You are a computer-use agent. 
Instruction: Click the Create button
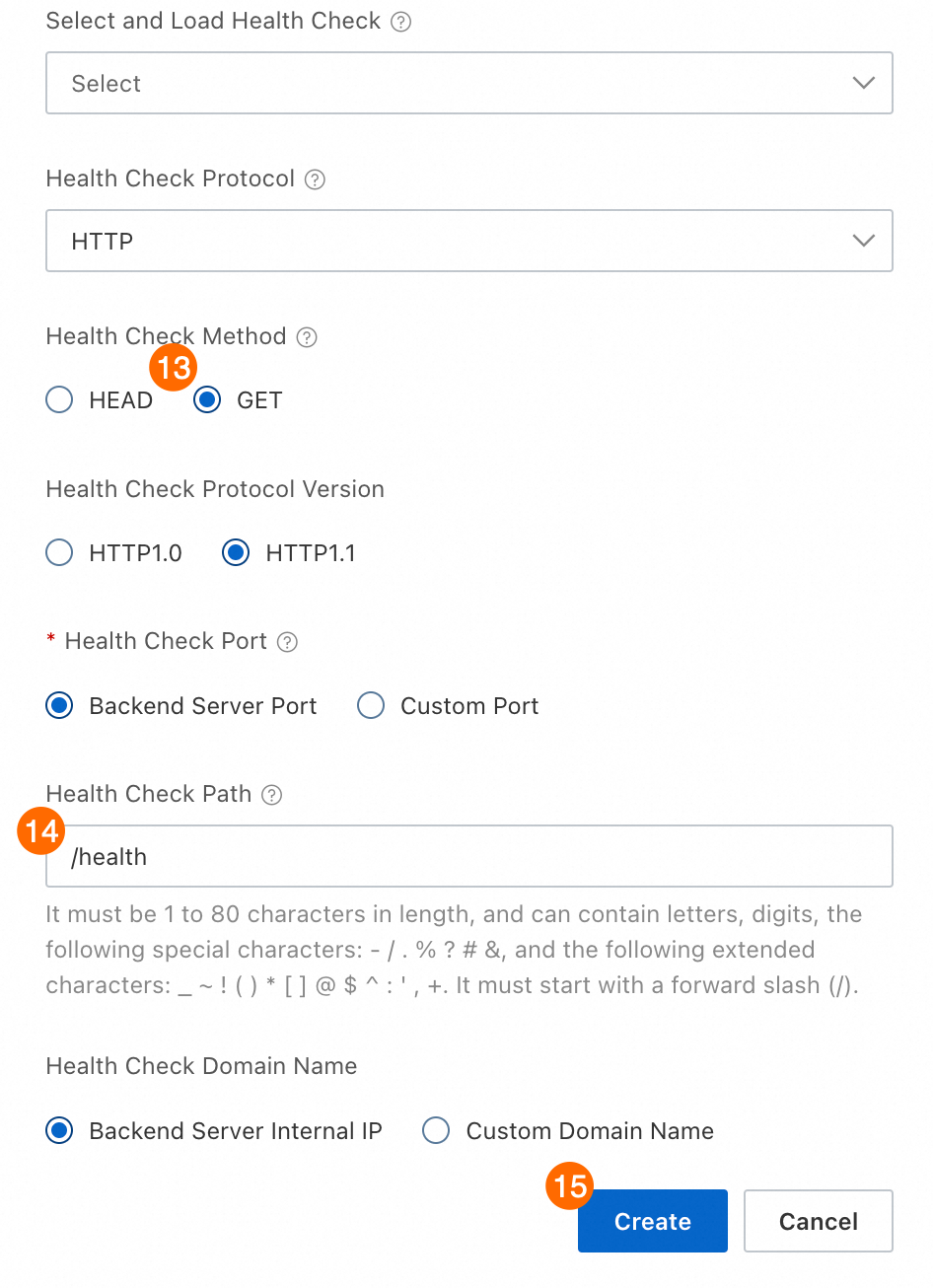pyautogui.click(x=652, y=1221)
